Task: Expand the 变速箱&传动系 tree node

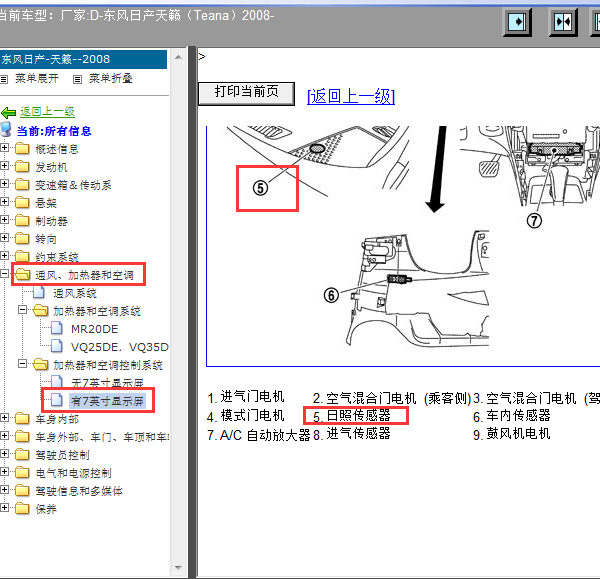Action: (4, 183)
